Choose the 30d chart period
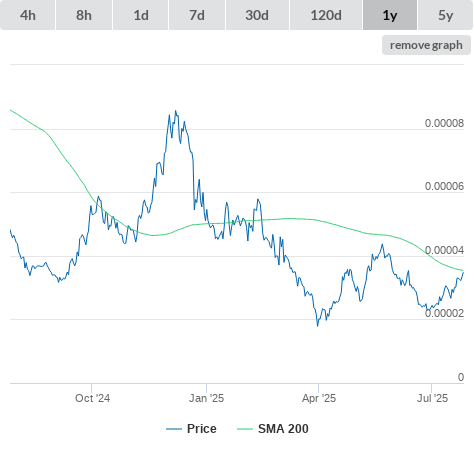This screenshot has width=474, height=455. 257,15
